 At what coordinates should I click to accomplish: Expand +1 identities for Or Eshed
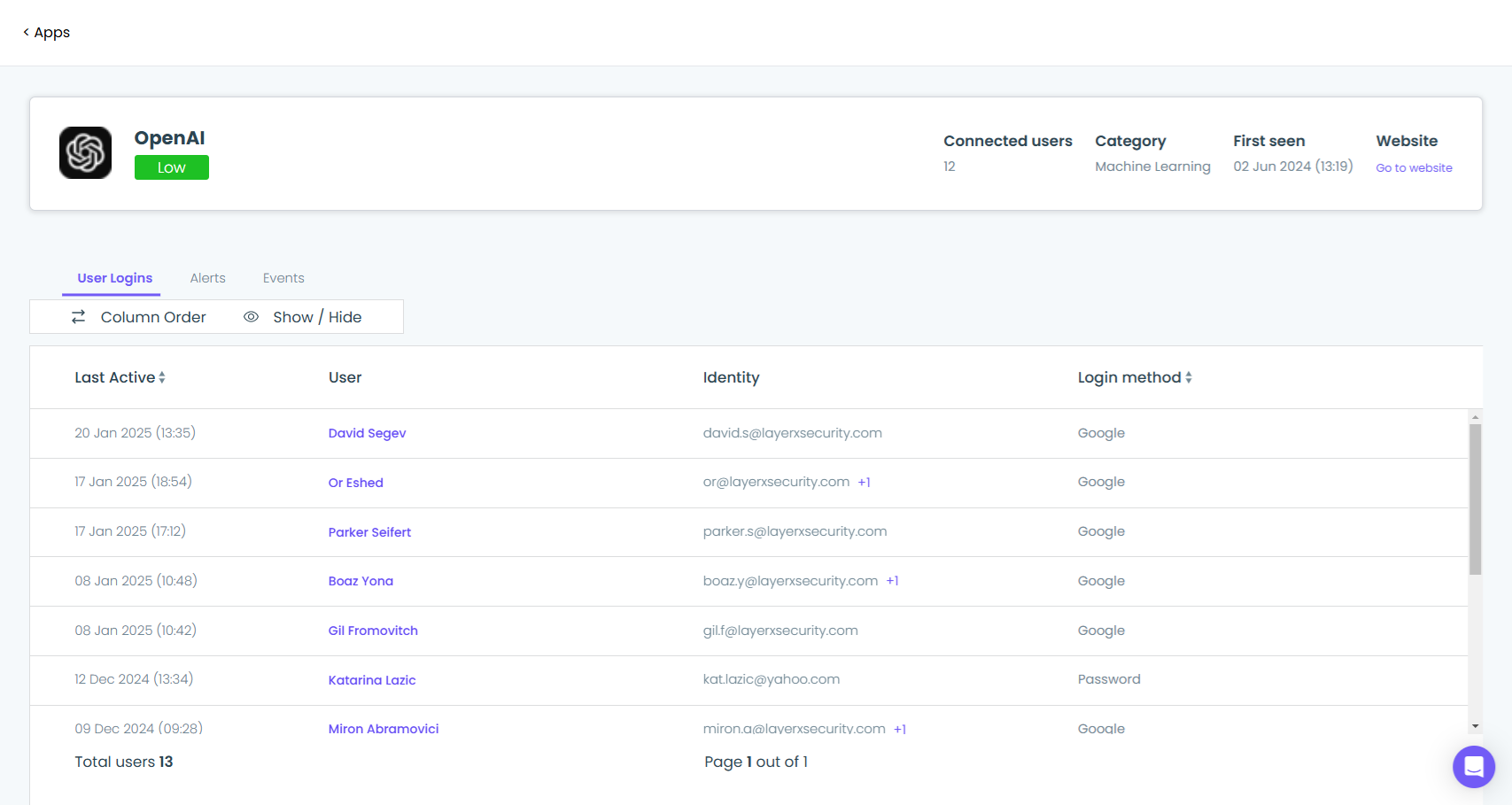point(865,483)
